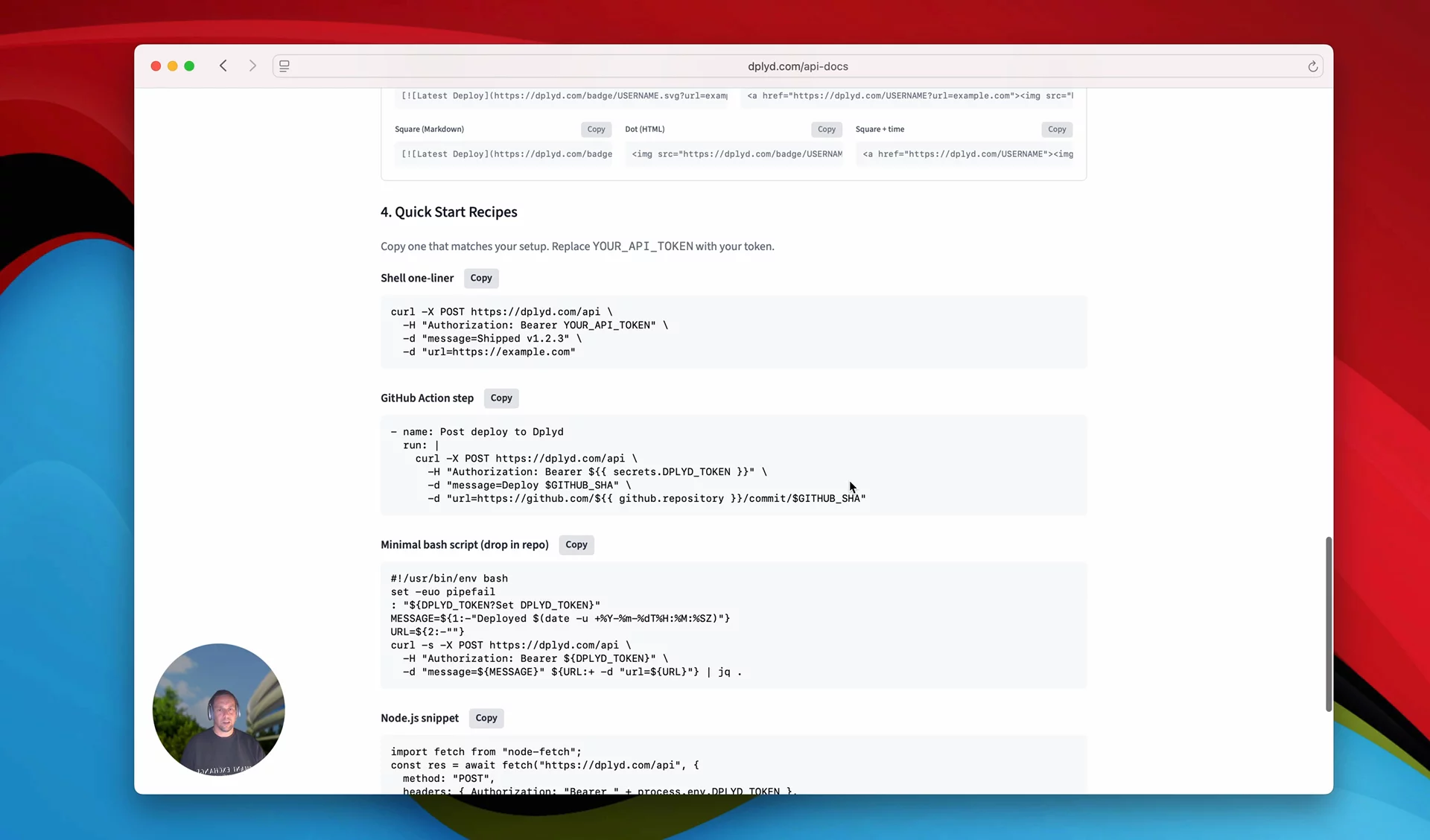Image resolution: width=1430 pixels, height=840 pixels.
Task: Click the yellow minimize window dot
Action: pos(172,66)
